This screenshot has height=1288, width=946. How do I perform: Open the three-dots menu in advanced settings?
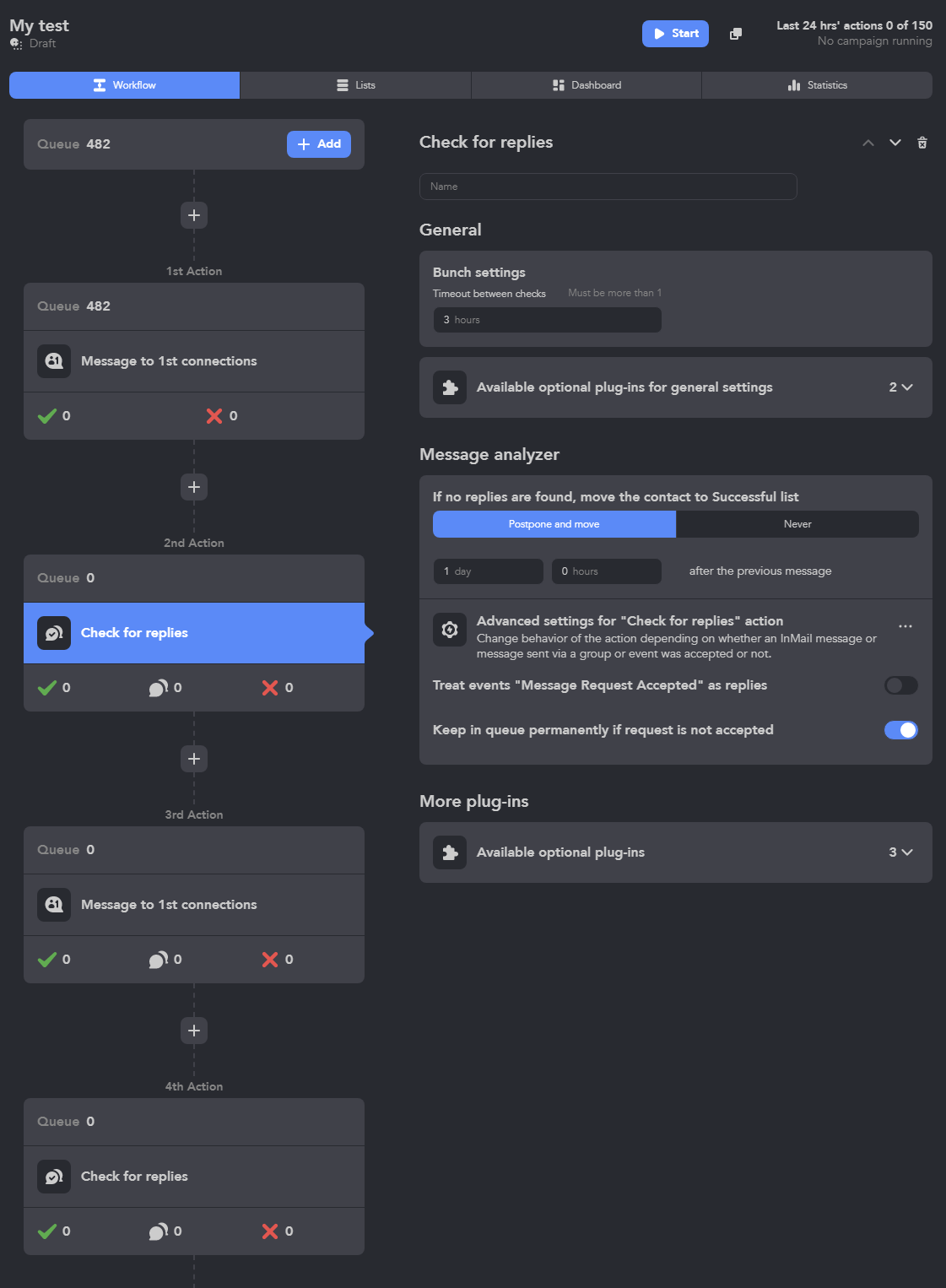[x=905, y=626]
